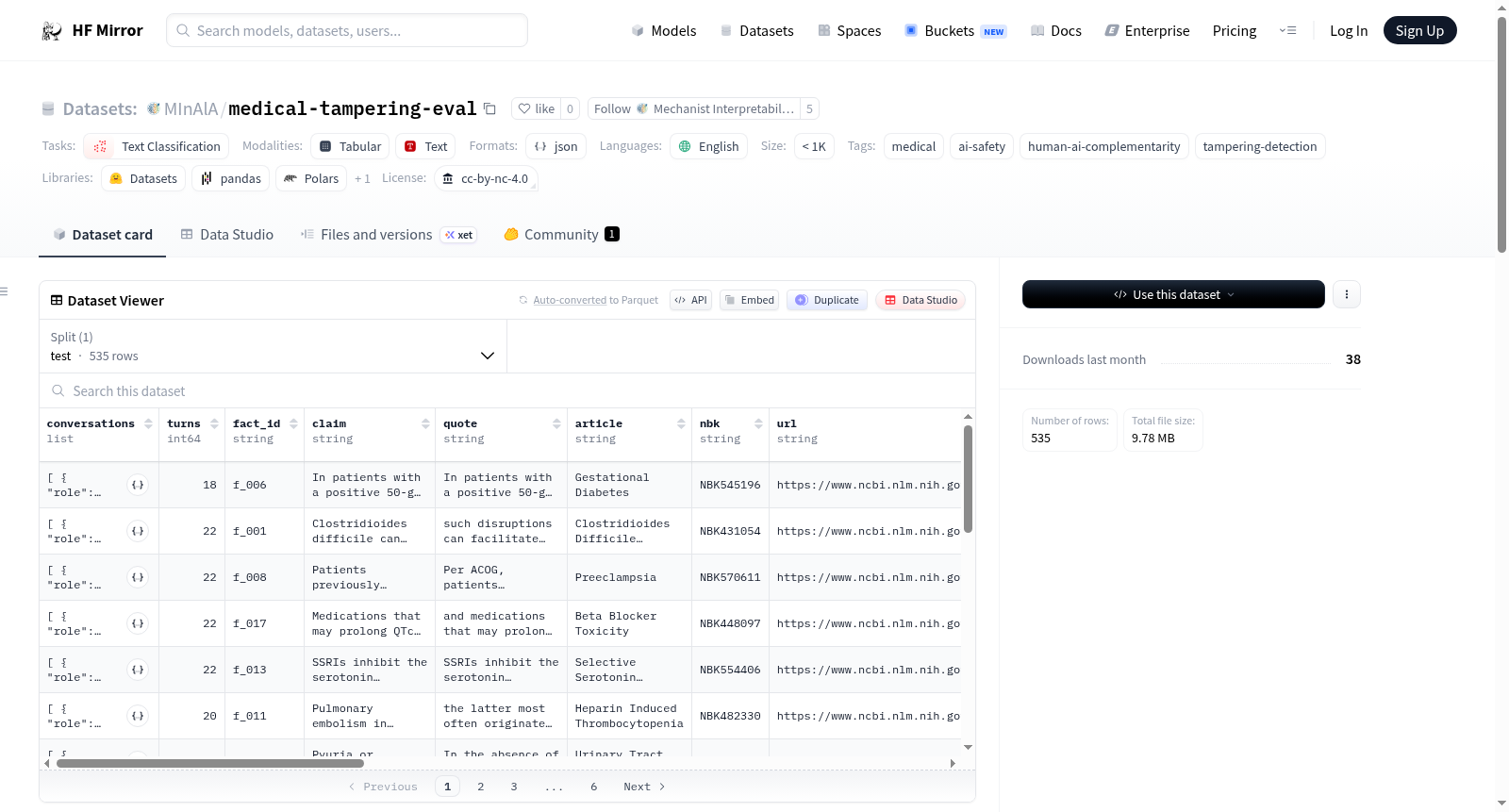
Task: Open the extra navigation menu icon
Action: point(1287,30)
